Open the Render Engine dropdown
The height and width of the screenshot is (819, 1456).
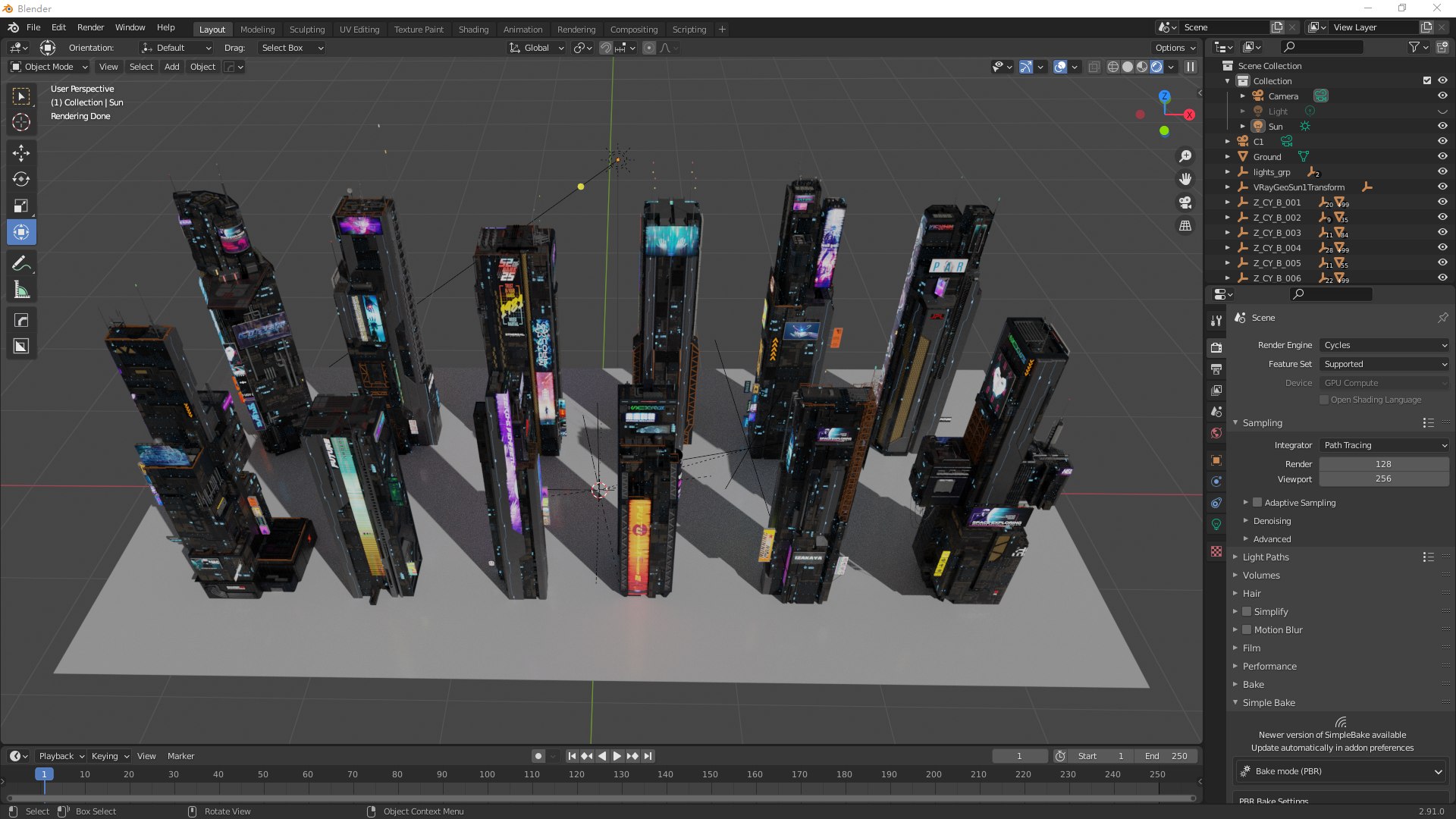(1383, 345)
